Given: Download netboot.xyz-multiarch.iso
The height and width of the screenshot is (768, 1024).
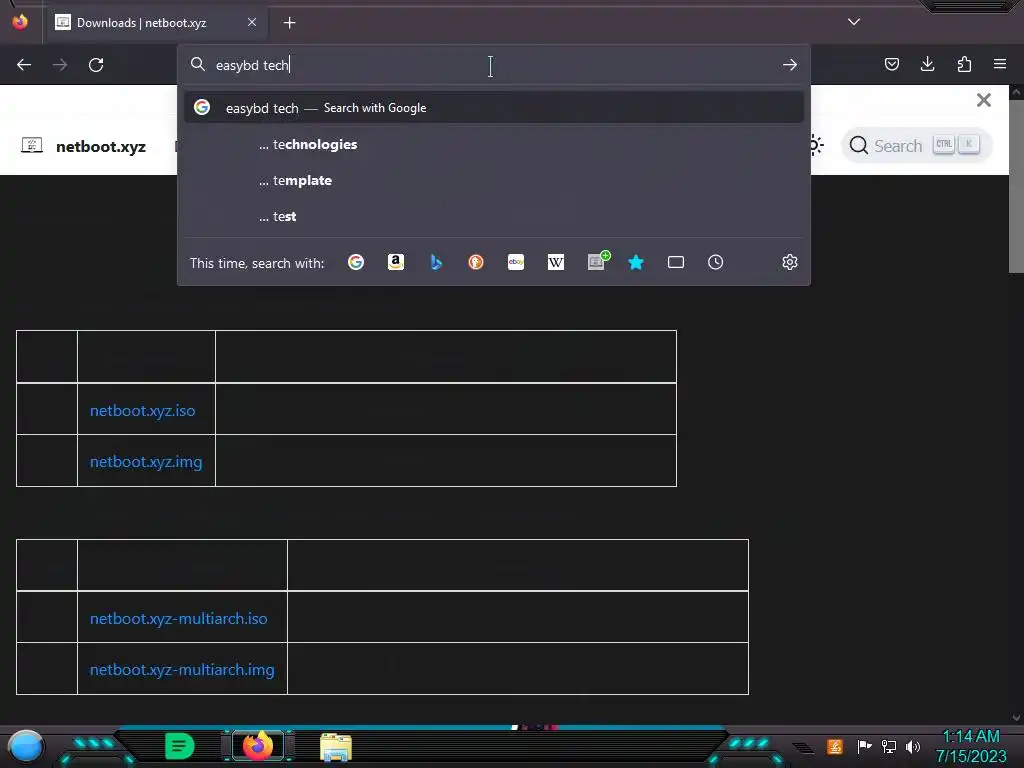Looking at the screenshot, I should tap(178, 618).
